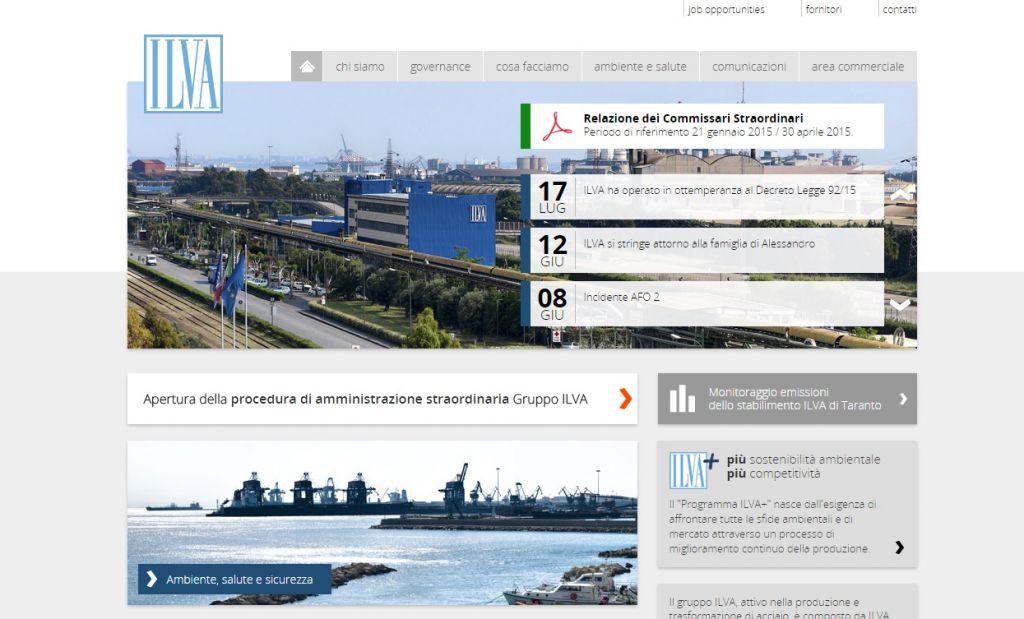Open the Incidente AFO 2 news
The width and height of the screenshot is (1024, 619).
click(x=621, y=297)
